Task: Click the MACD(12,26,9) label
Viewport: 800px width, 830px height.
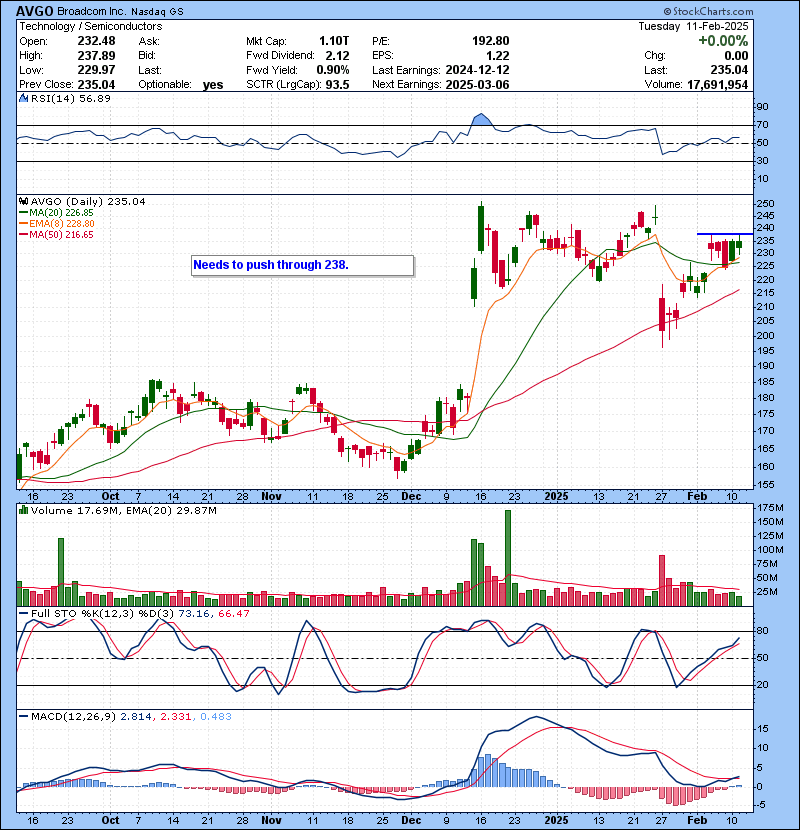Action: click(73, 717)
